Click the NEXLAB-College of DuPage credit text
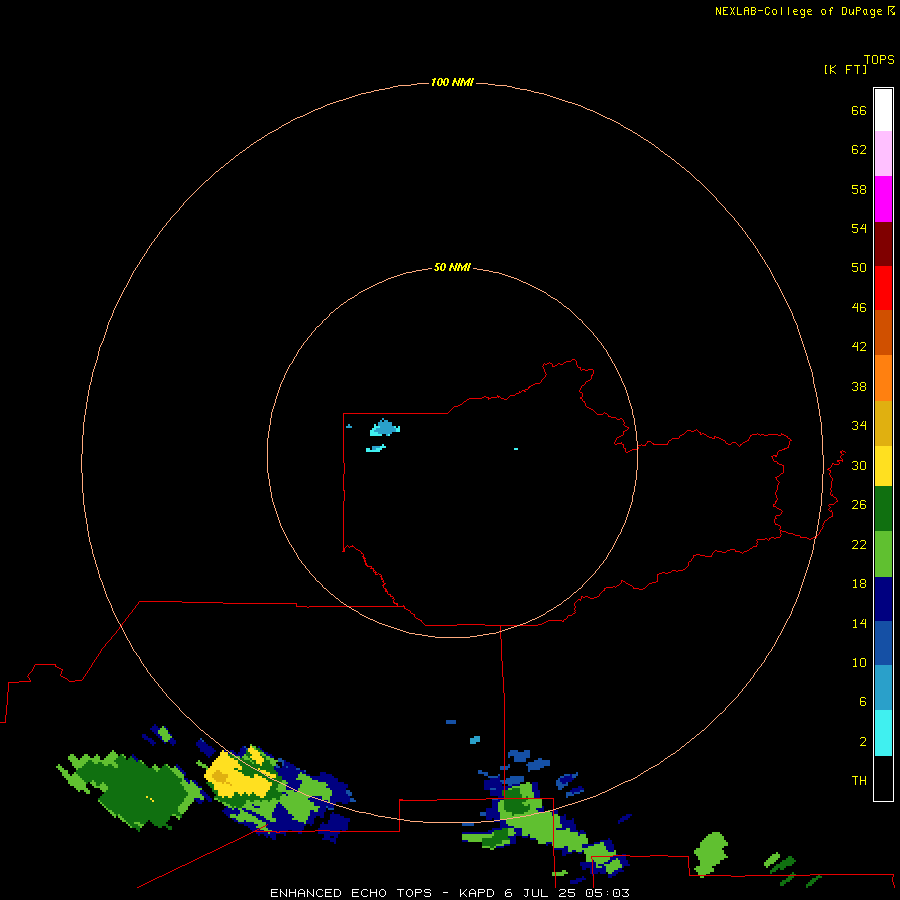 799,11
